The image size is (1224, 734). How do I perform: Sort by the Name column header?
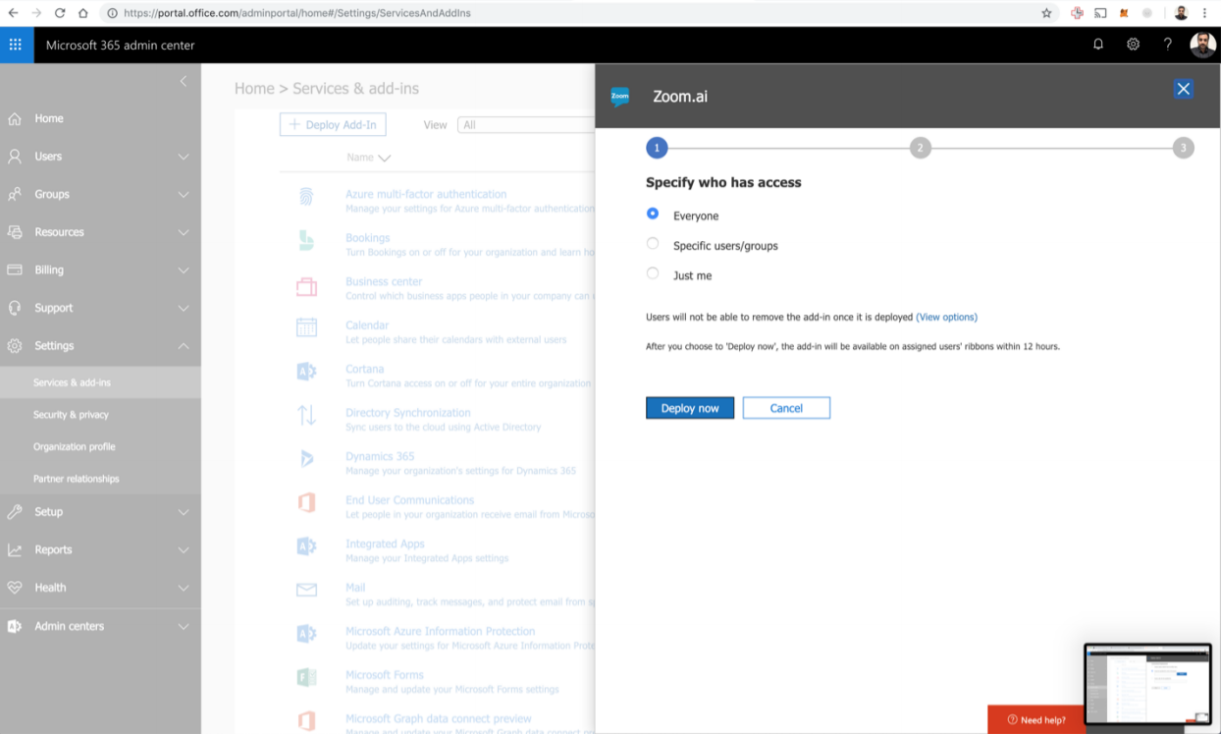368,158
